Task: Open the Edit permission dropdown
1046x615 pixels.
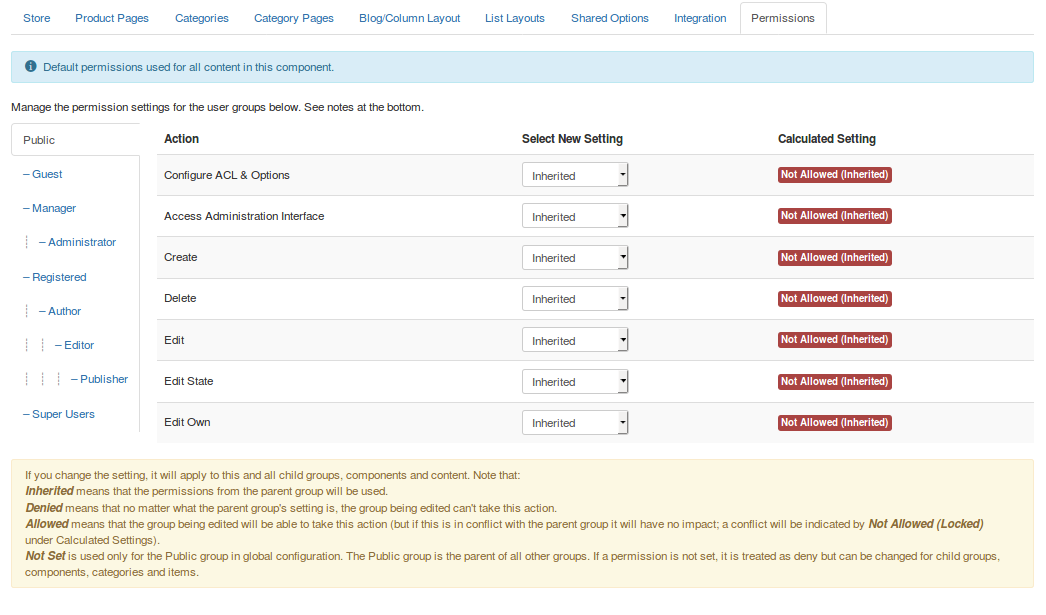Action: point(575,340)
